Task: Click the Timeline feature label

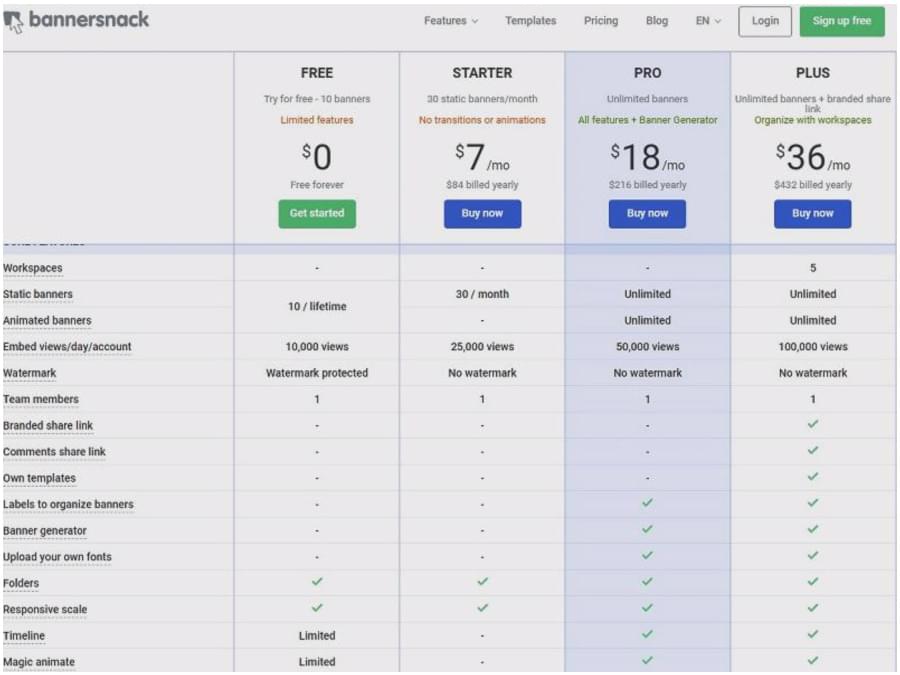Action: tap(24, 636)
